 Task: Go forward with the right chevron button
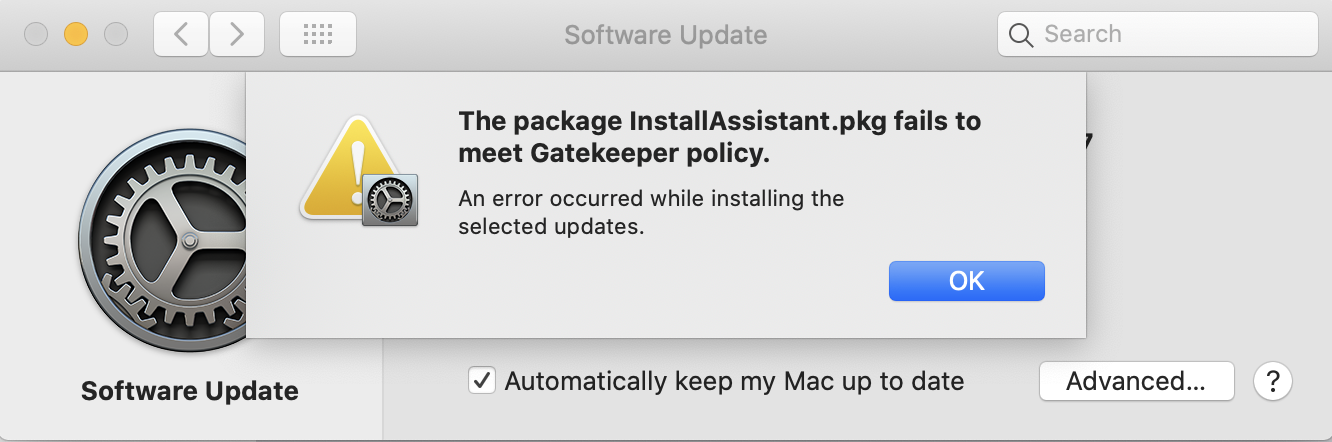pos(237,35)
